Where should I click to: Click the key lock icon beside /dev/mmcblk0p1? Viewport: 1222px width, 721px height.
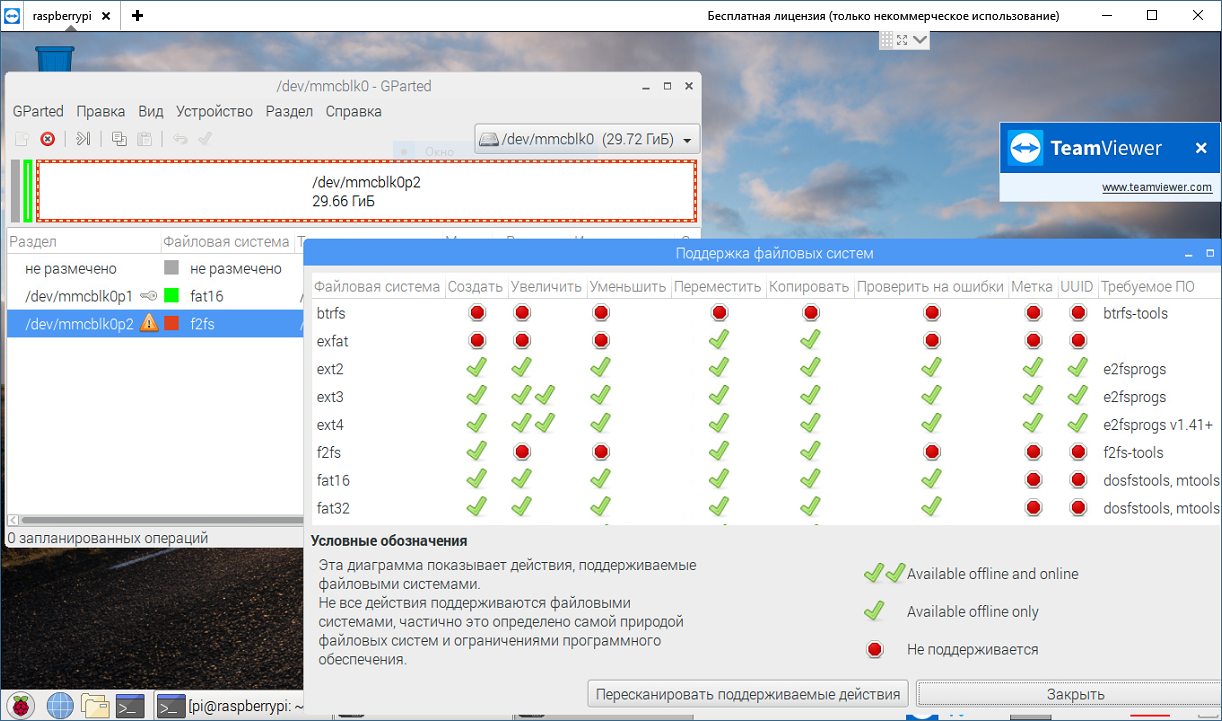[149, 296]
